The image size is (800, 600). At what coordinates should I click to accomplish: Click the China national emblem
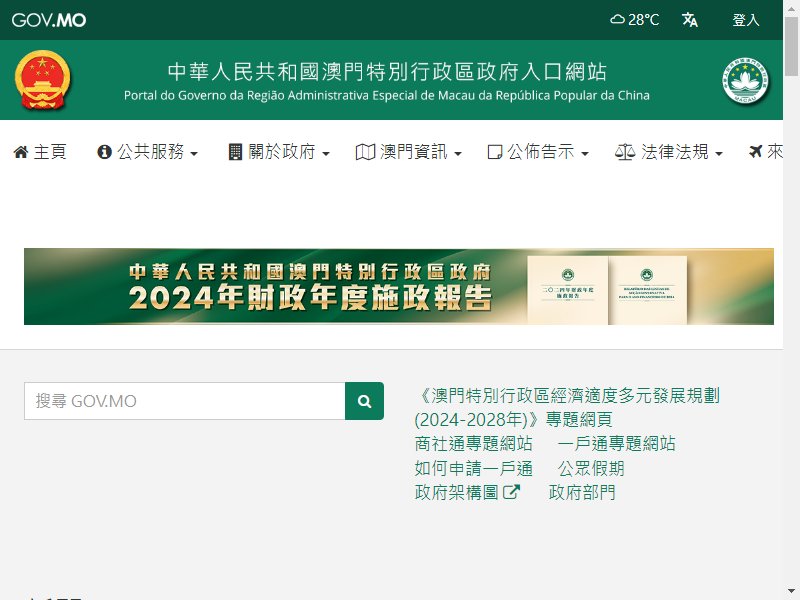42,80
